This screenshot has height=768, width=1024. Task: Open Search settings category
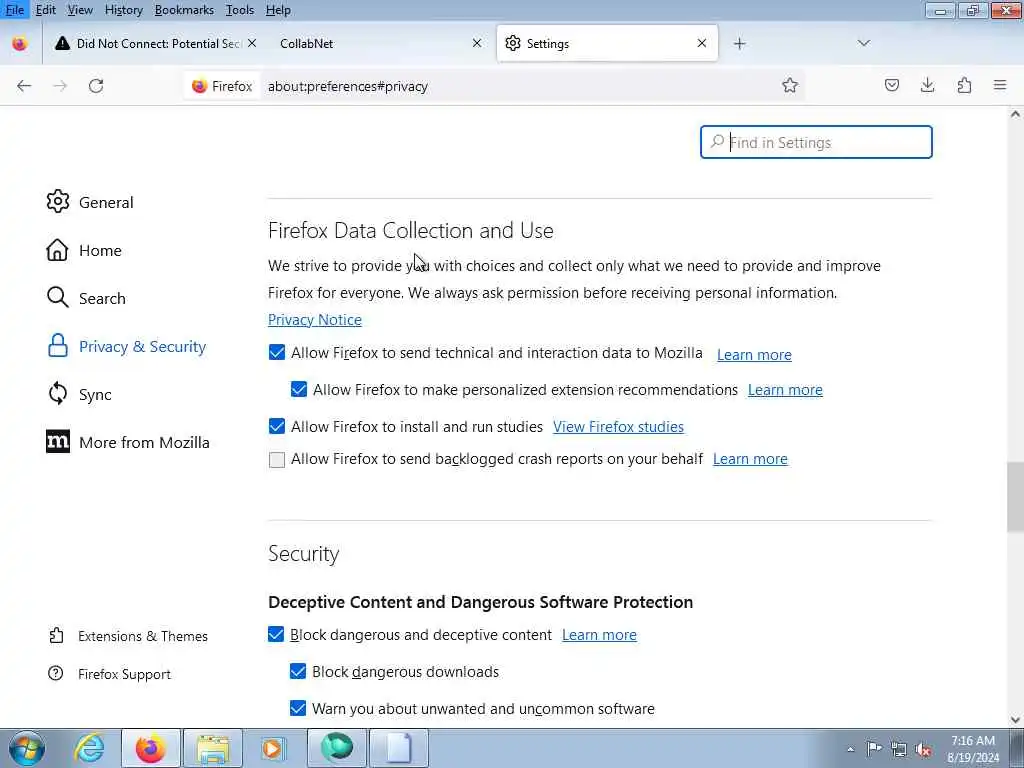tap(86, 298)
